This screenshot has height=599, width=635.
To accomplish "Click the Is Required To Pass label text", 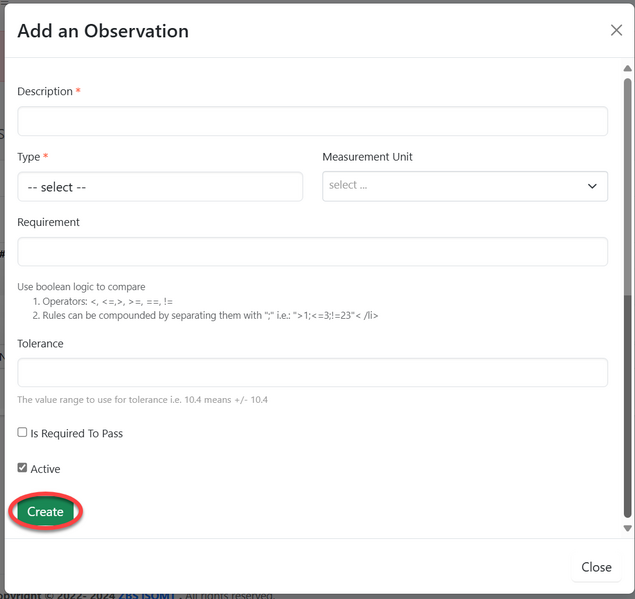I will click(x=77, y=434).
